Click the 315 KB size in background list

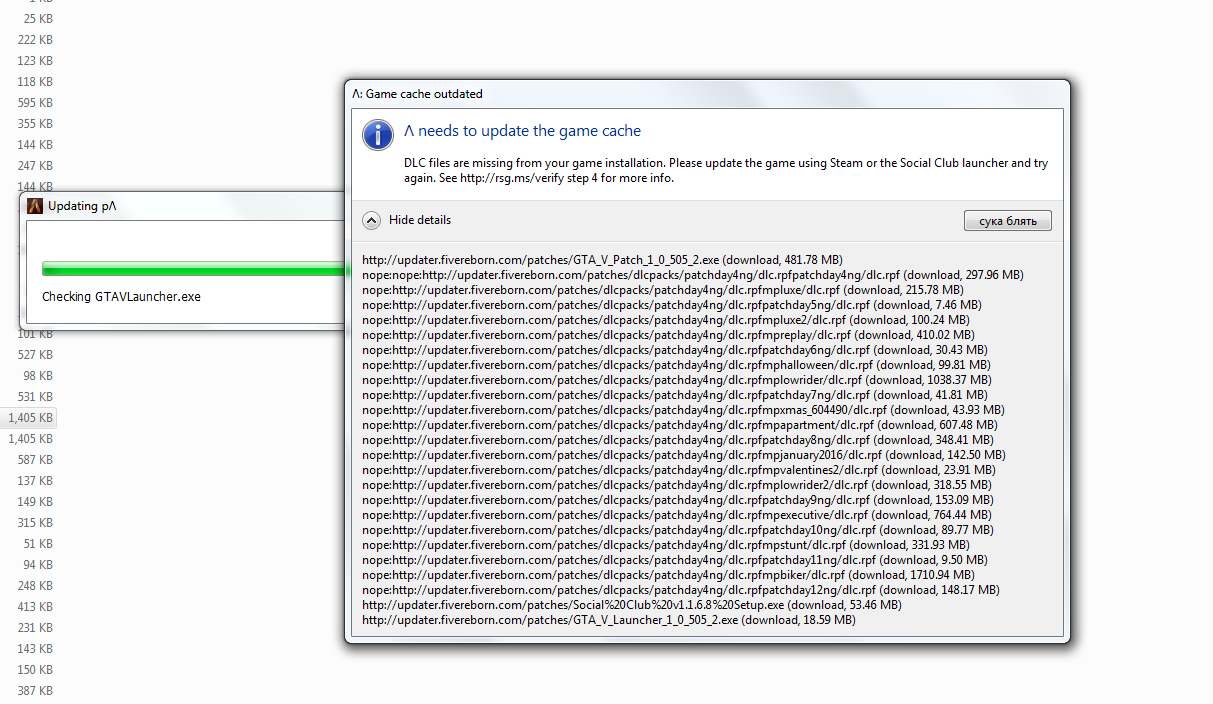tap(35, 523)
